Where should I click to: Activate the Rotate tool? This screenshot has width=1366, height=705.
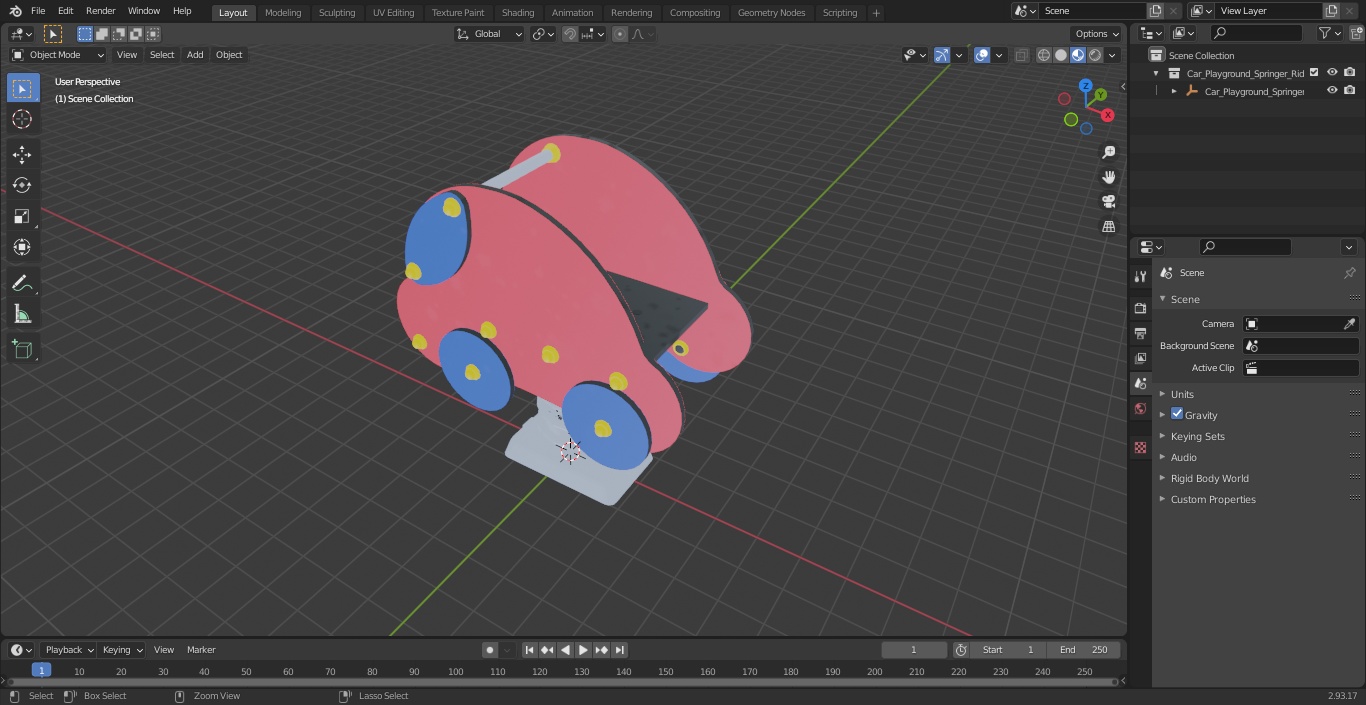22,185
